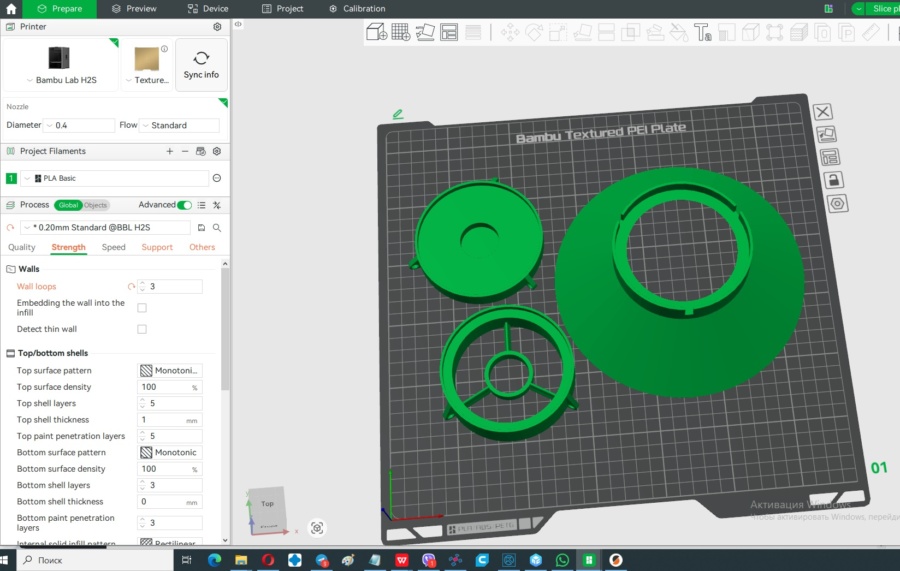Click the Add model cube icon
The height and width of the screenshot is (571, 900).
coord(376,33)
